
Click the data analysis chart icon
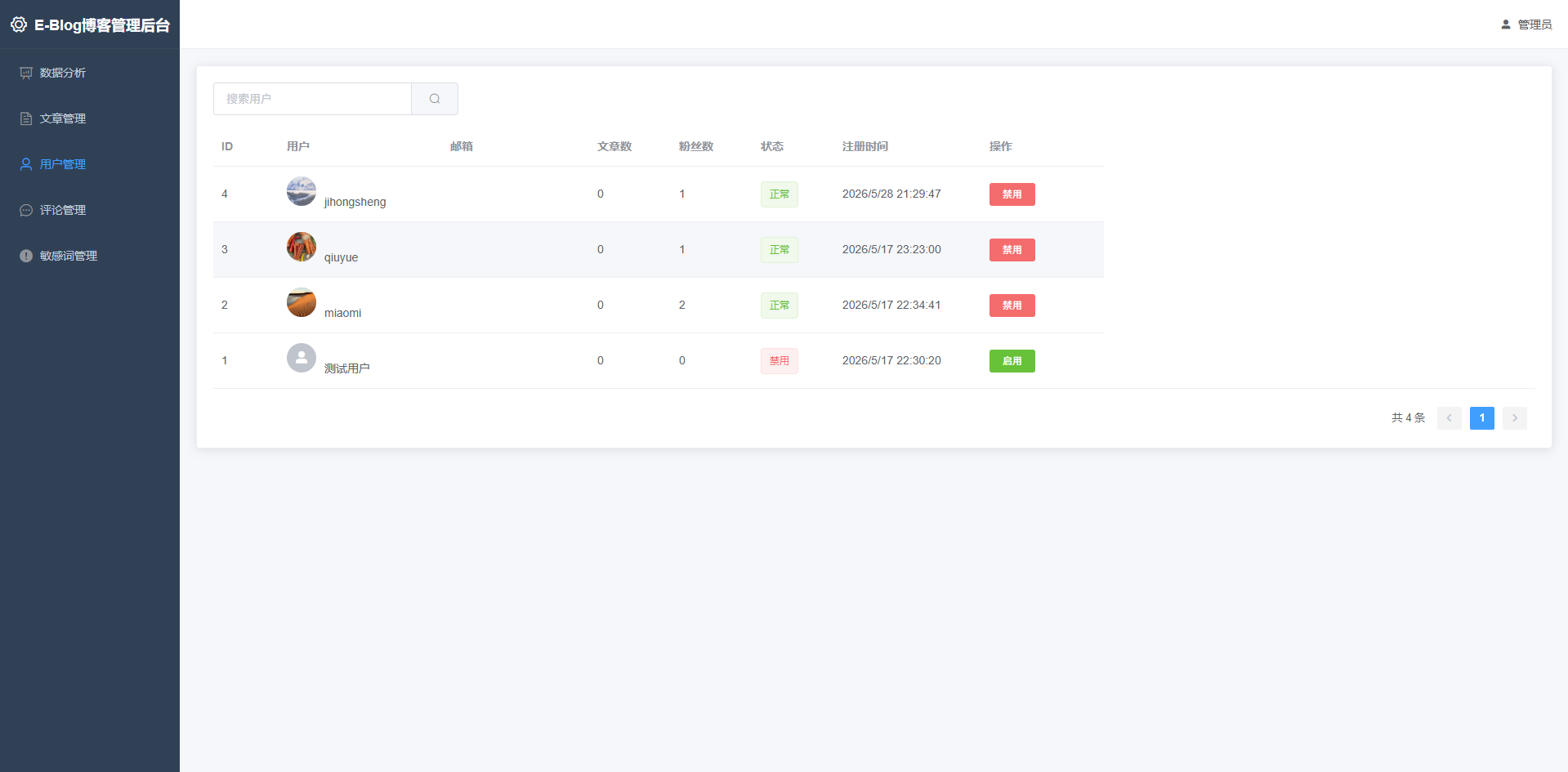pyautogui.click(x=26, y=73)
